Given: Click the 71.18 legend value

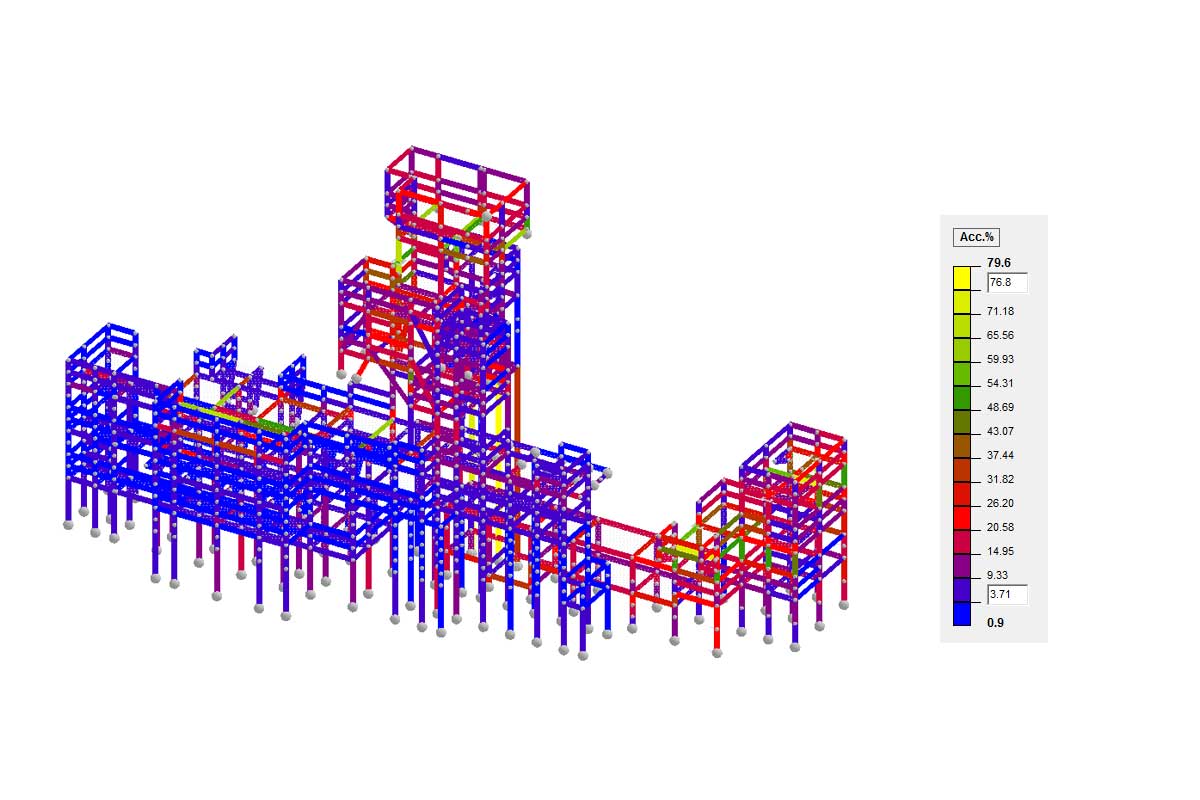Looking at the screenshot, I should pos(1000,311).
